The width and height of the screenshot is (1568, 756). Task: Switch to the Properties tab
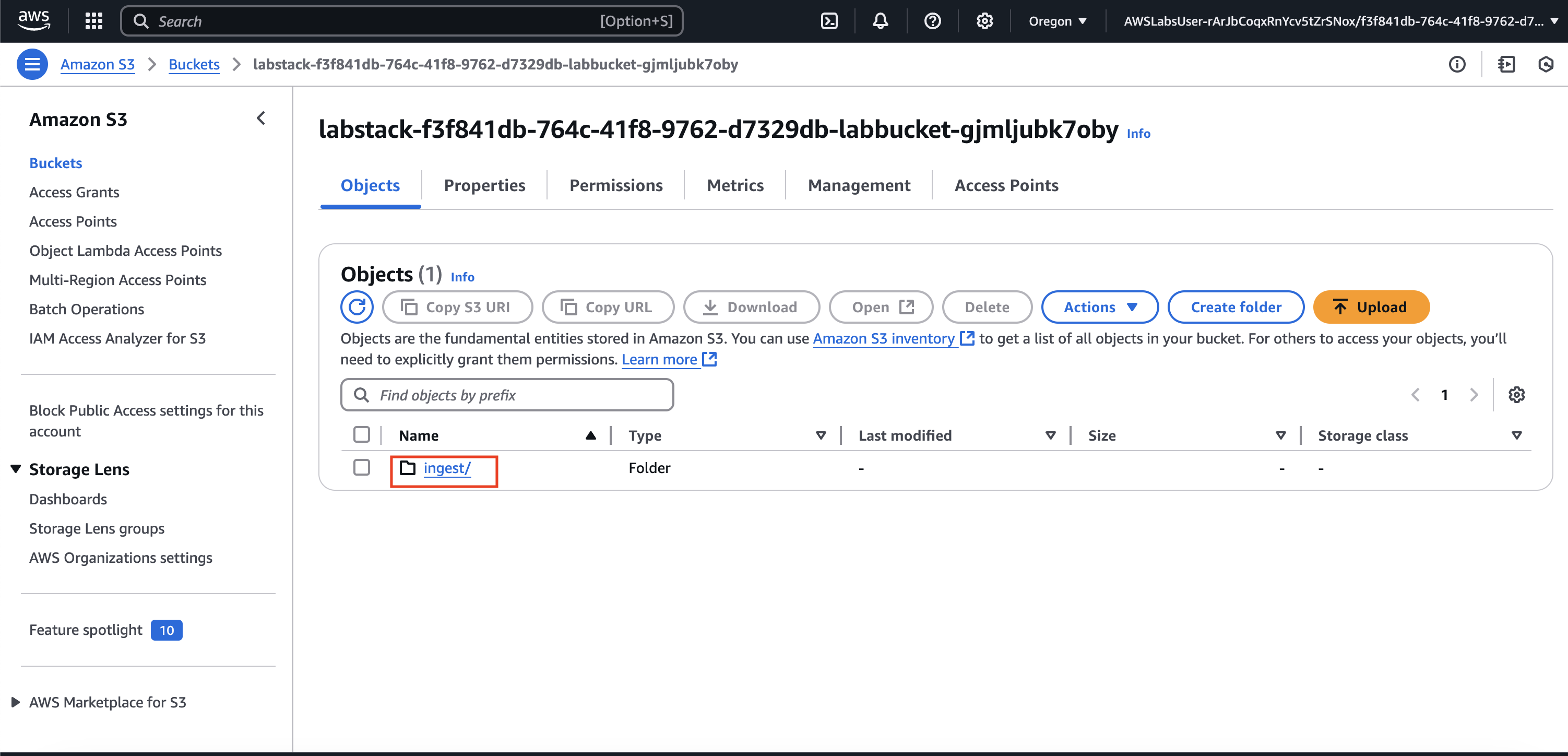click(484, 185)
